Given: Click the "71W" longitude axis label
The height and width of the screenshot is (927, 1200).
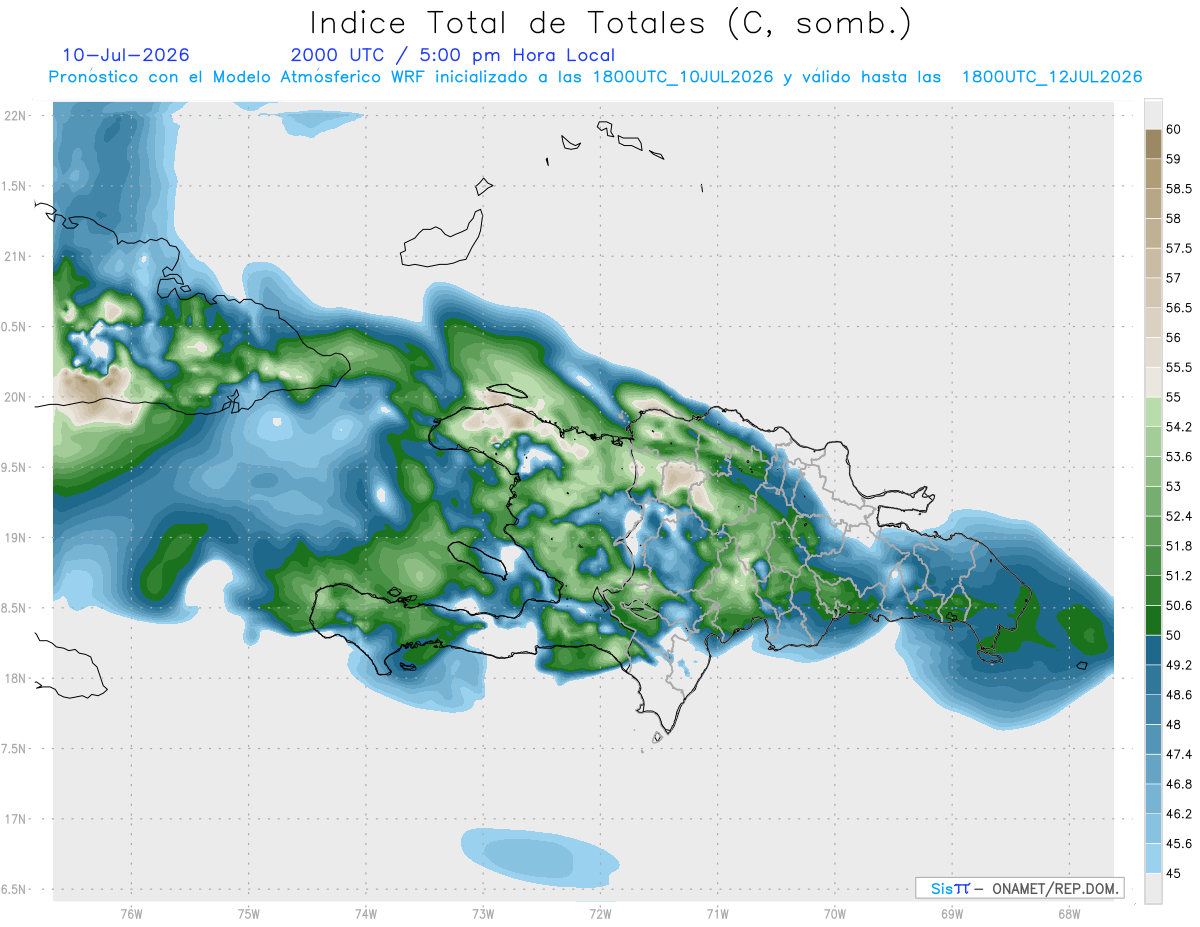Looking at the screenshot, I should pyautogui.click(x=717, y=914).
